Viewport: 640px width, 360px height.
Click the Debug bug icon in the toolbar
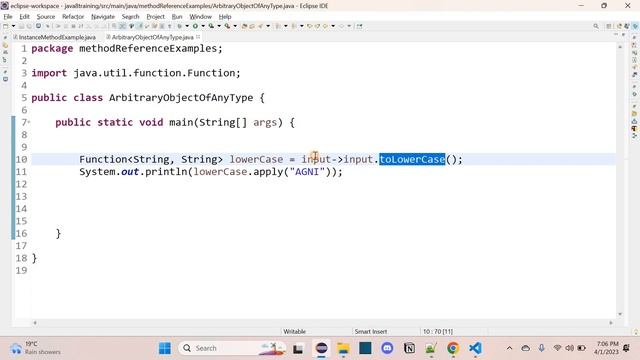(x=179, y=26)
